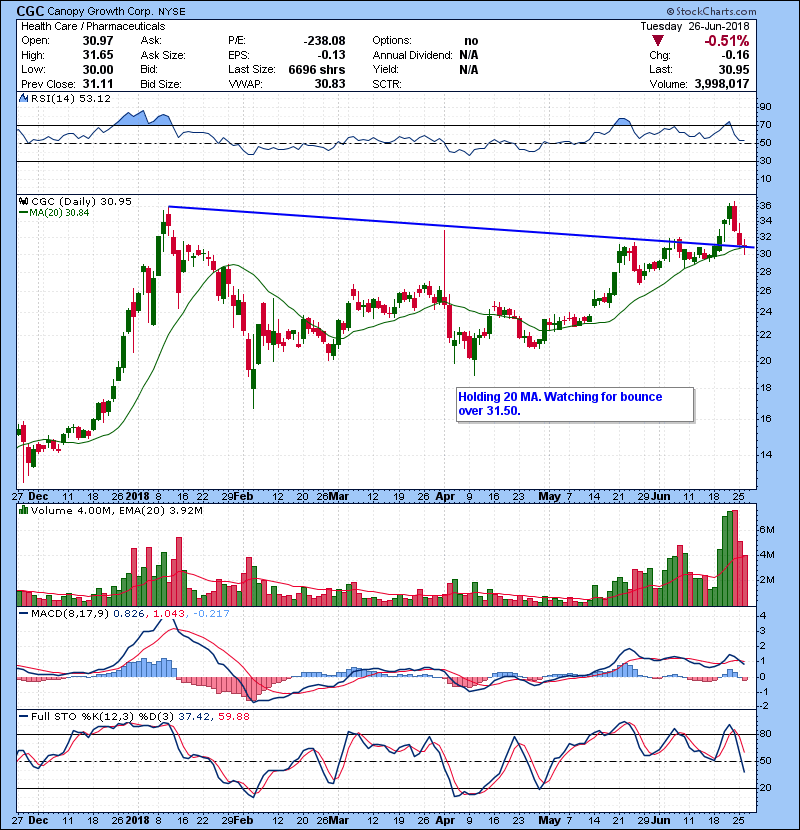Click the MACD histogram value -0.217

(211, 614)
